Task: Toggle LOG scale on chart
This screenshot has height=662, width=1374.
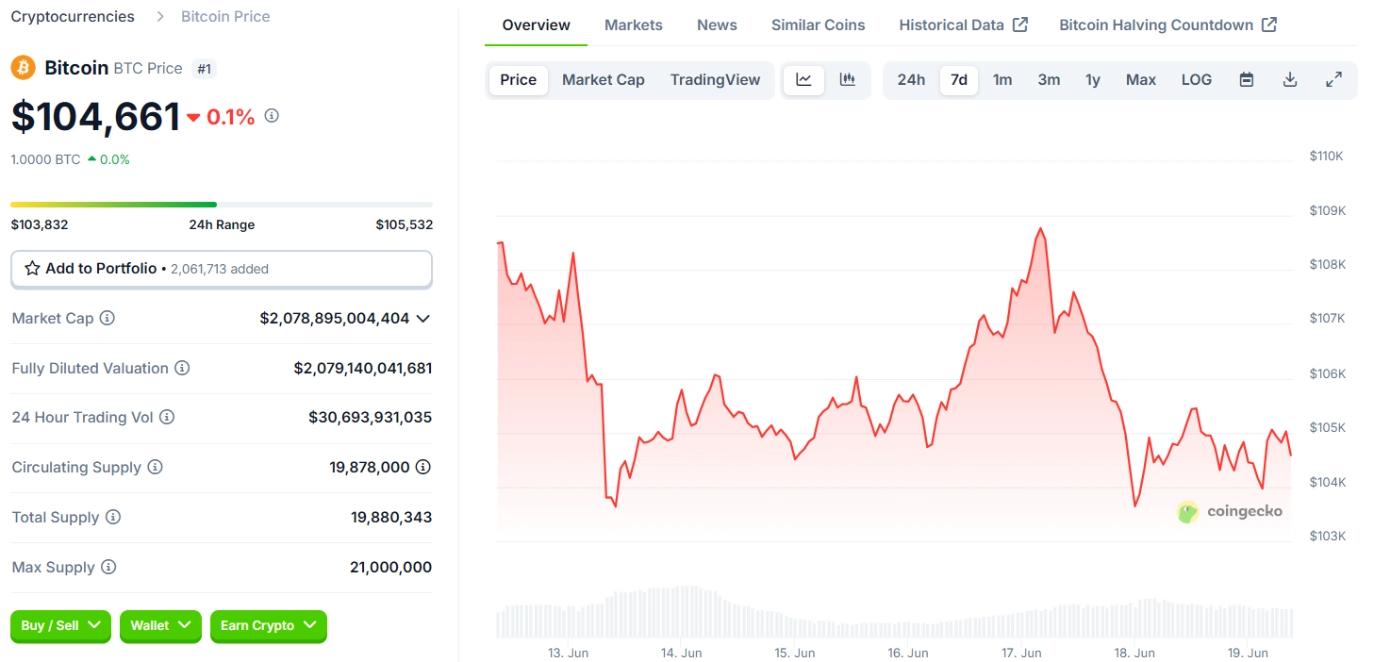Action: tap(1197, 80)
